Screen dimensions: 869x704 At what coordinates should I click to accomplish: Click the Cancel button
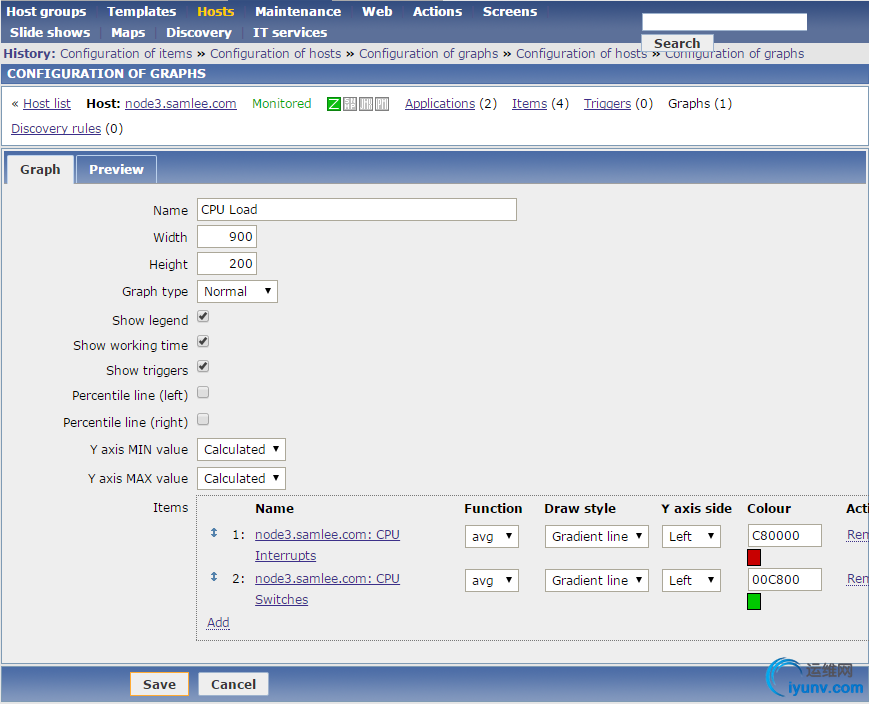pyautogui.click(x=233, y=684)
